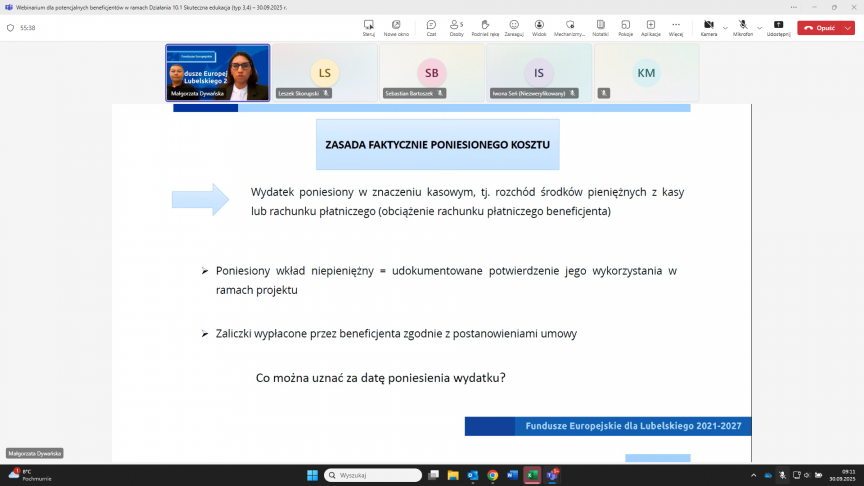Open the Czat panel
This screenshot has height=486, width=864.
pos(431,27)
